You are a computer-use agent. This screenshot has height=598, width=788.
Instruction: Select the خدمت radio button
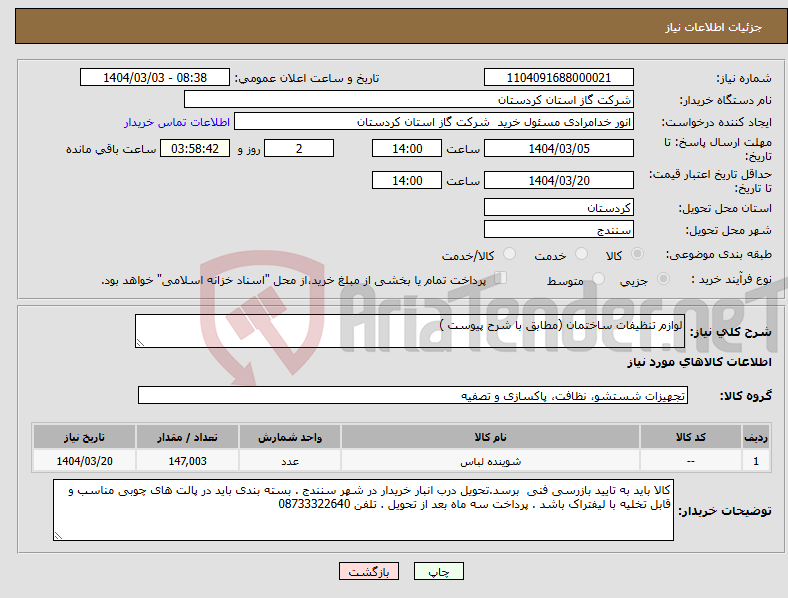click(x=581, y=254)
